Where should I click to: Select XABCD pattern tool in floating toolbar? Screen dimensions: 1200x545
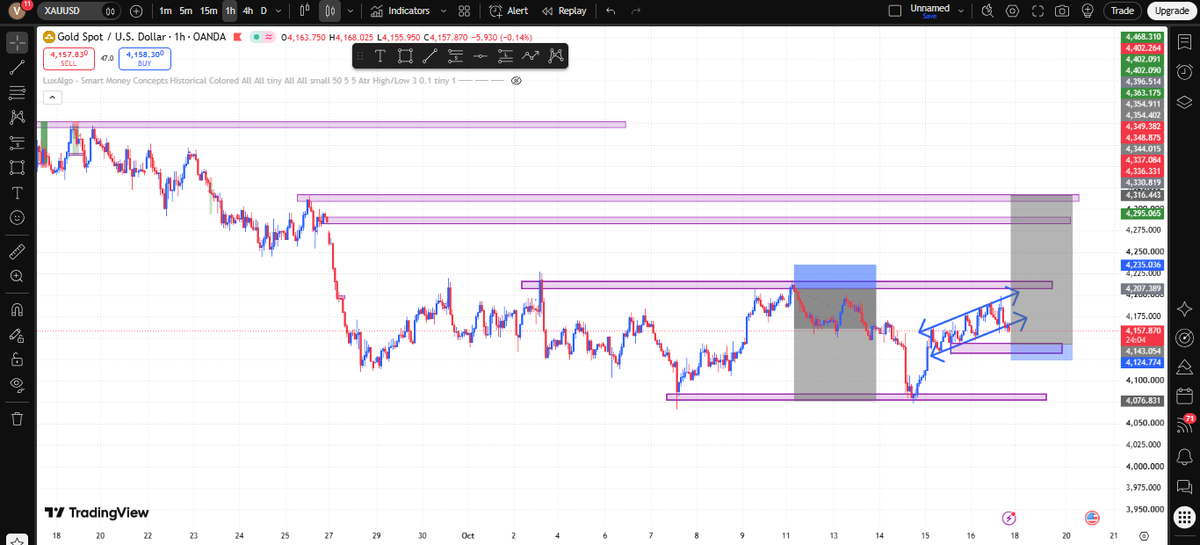pos(554,56)
